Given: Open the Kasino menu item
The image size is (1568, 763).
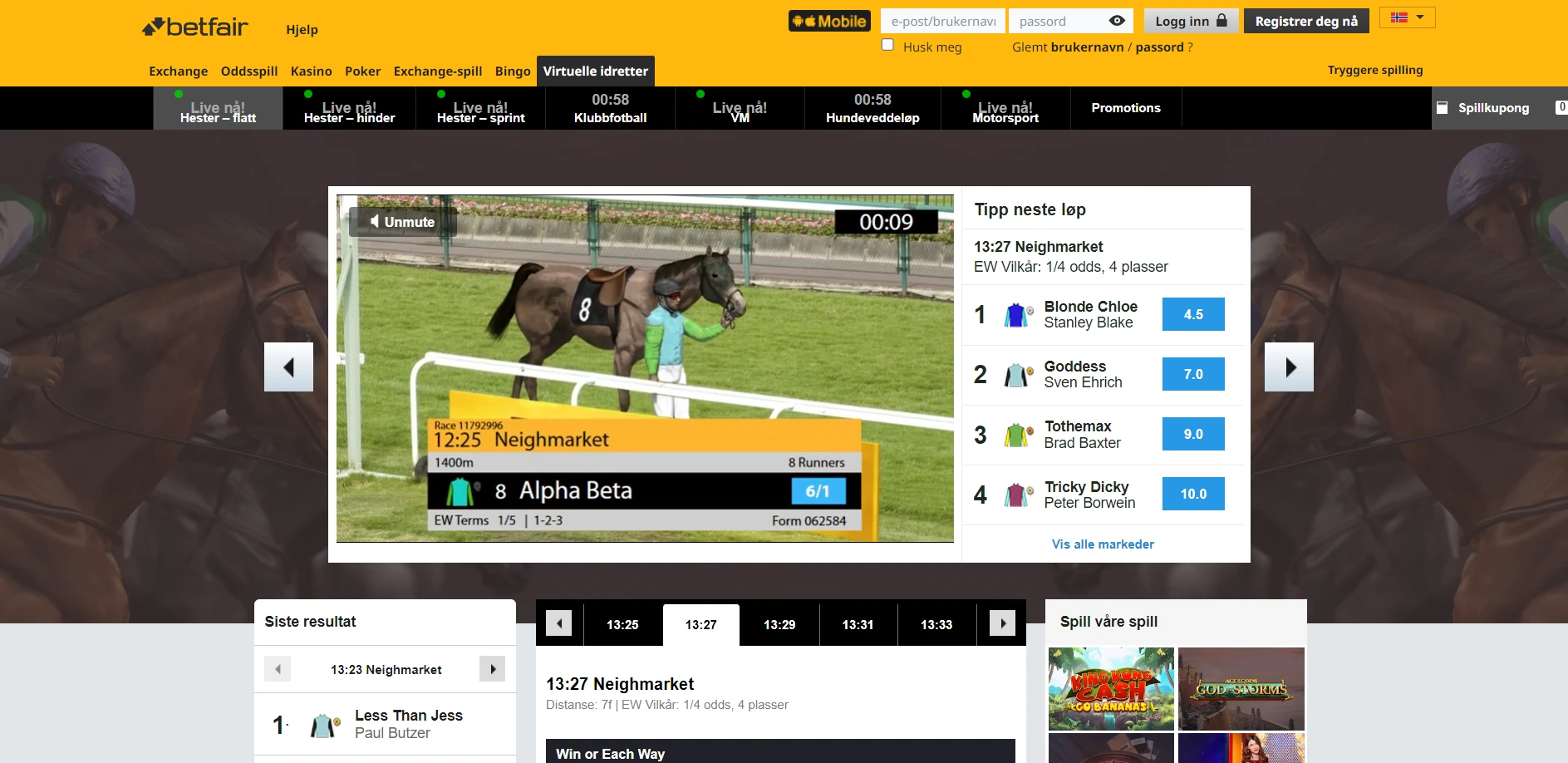Looking at the screenshot, I should (312, 71).
